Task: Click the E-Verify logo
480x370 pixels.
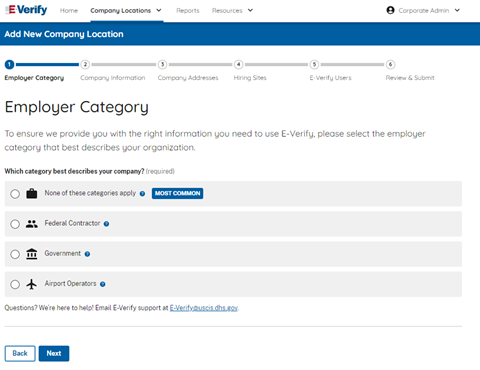Action: coord(26,10)
